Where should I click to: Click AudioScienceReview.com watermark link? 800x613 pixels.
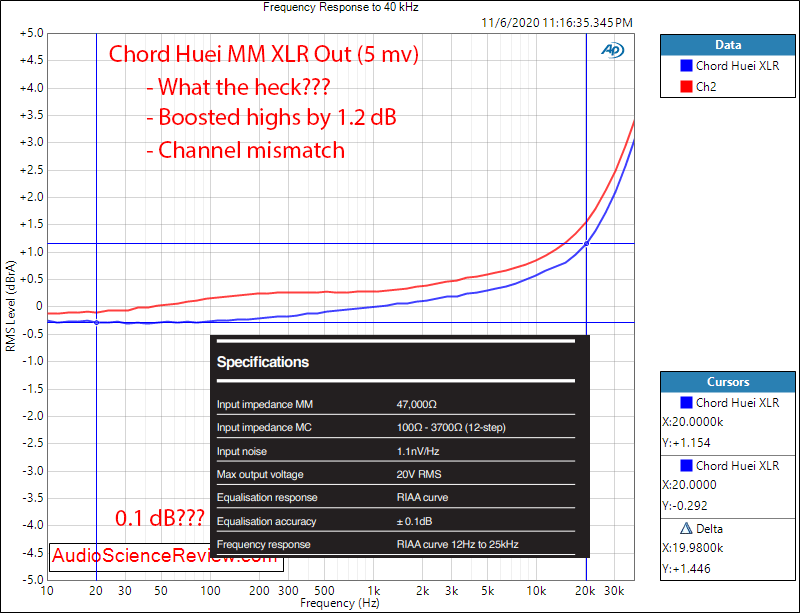pyautogui.click(x=164, y=555)
